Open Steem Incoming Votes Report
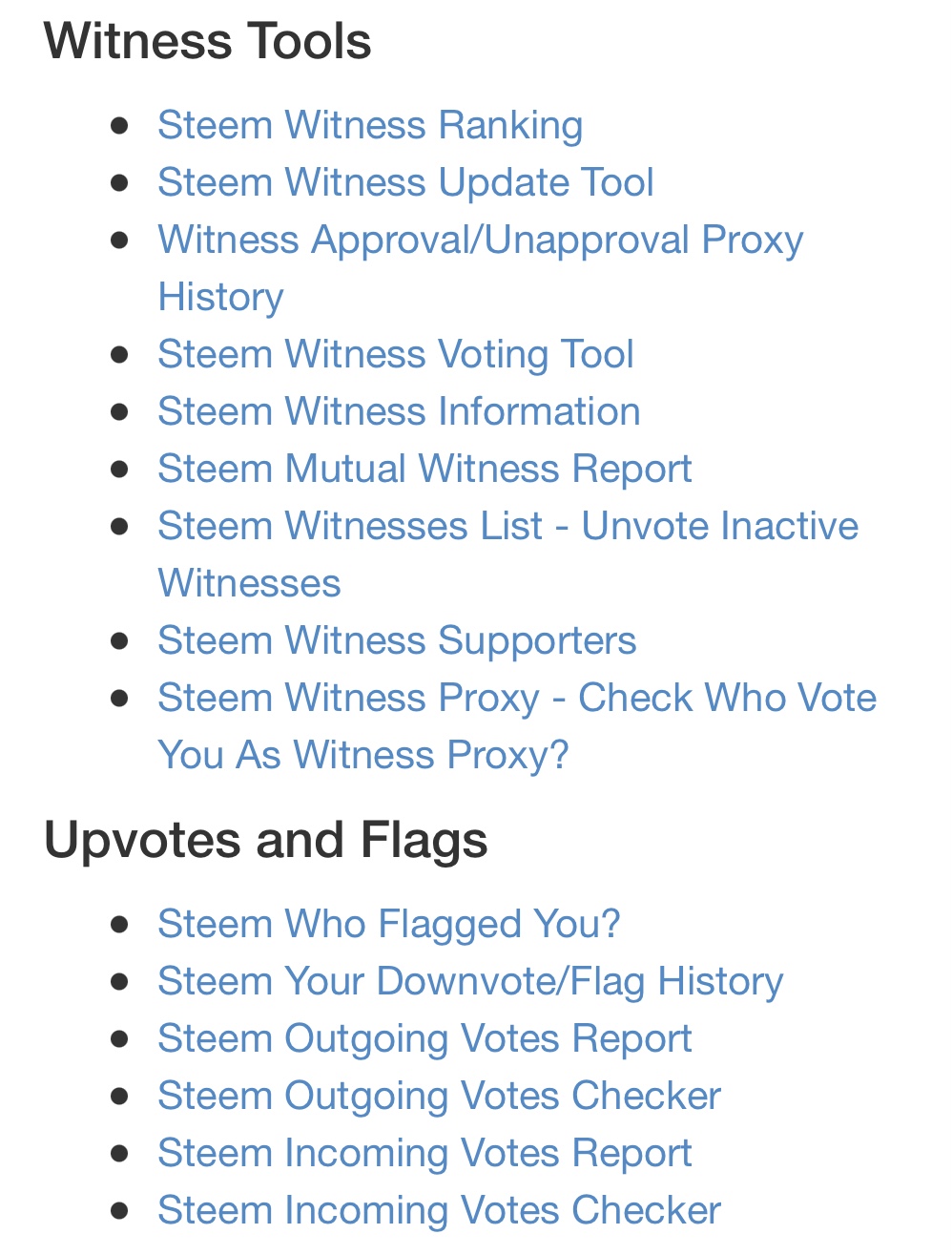This screenshot has height=1255, width=952. coord(424,1153)
